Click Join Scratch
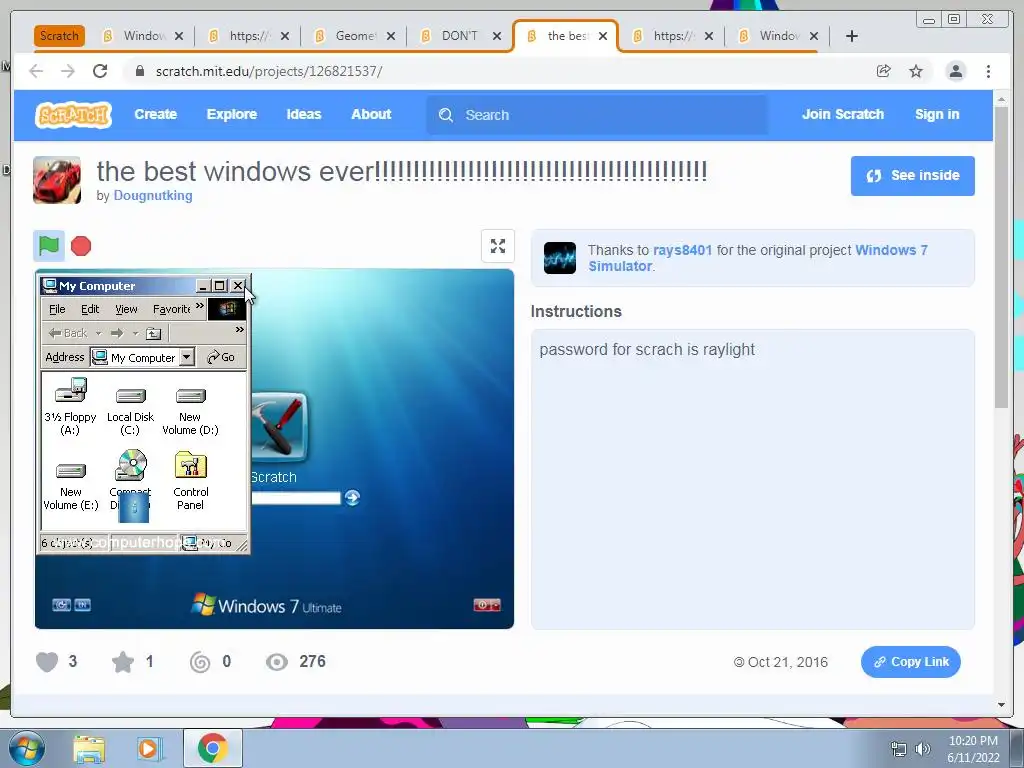 842,114
